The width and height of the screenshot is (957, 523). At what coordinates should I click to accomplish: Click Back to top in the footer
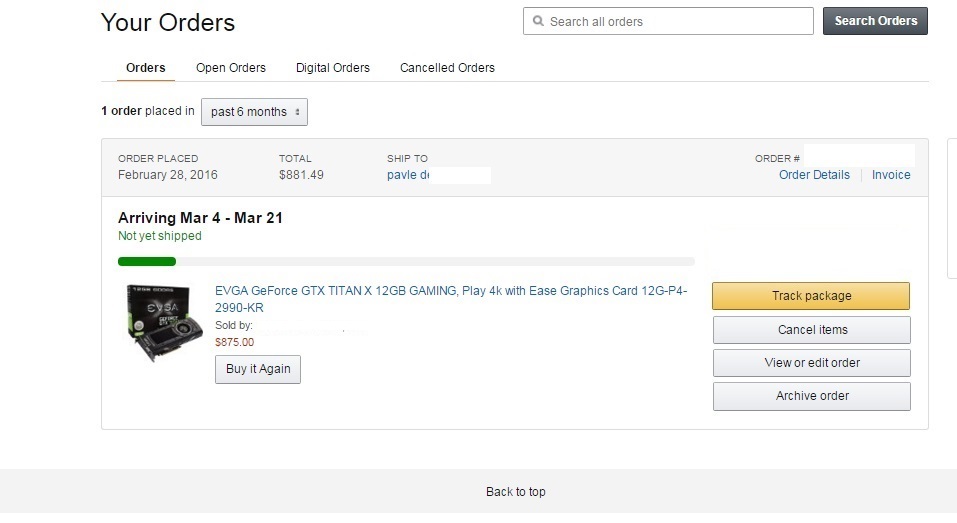515,492
